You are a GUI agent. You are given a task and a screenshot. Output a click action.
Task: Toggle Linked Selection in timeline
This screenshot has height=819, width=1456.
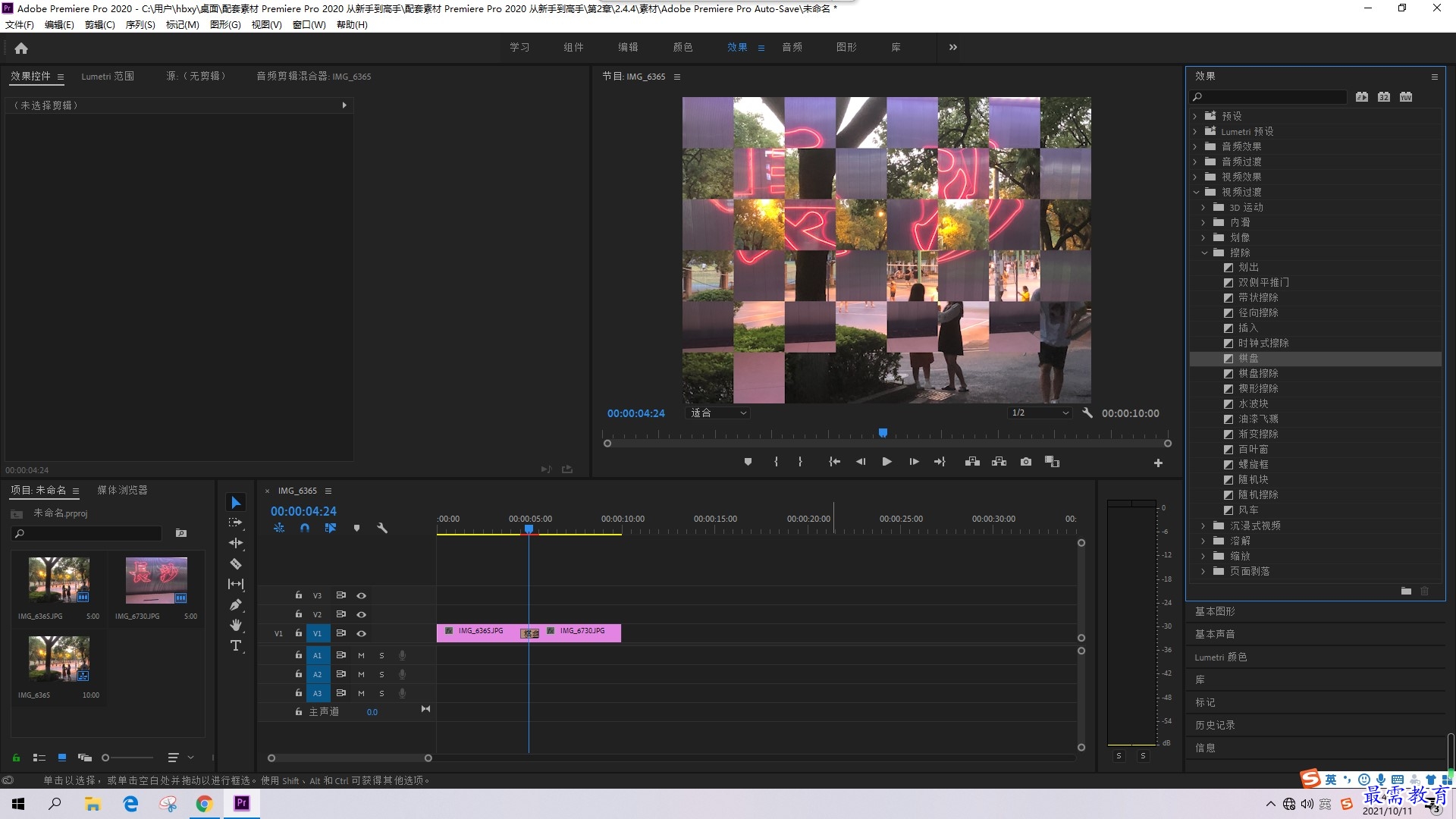[331, 528]
